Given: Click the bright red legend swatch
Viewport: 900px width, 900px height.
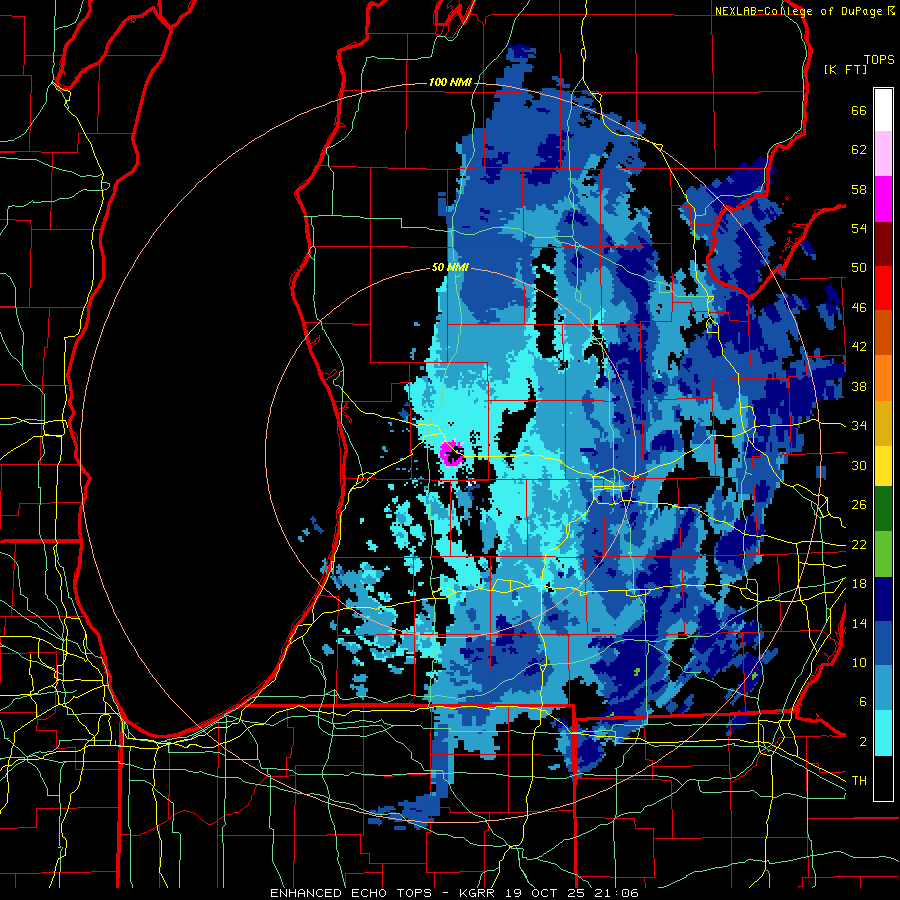Looking at the screenshot, I should coord(883,288).
